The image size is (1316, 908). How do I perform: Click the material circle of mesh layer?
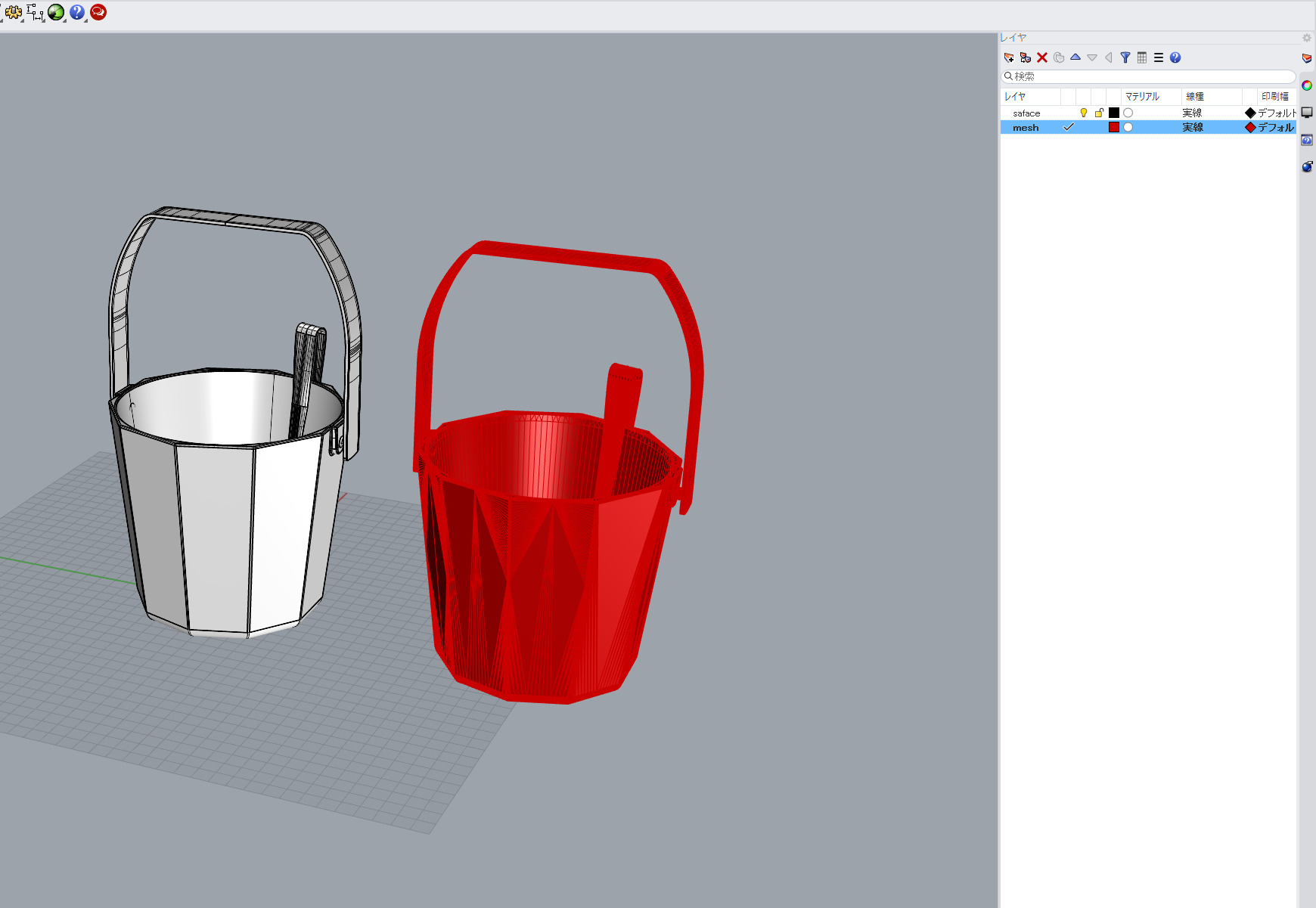pyautogui.click(x=1128, y=127)
